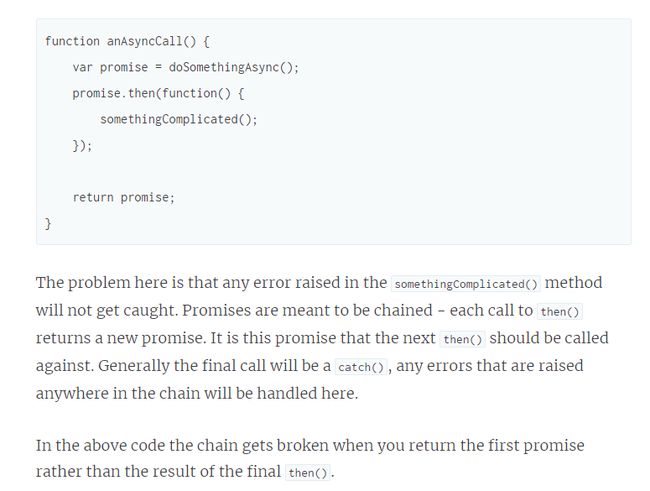The width and height of the screenshot is (650, 491).
Task: Click the final closing brace of function
Action: point(48,224)
